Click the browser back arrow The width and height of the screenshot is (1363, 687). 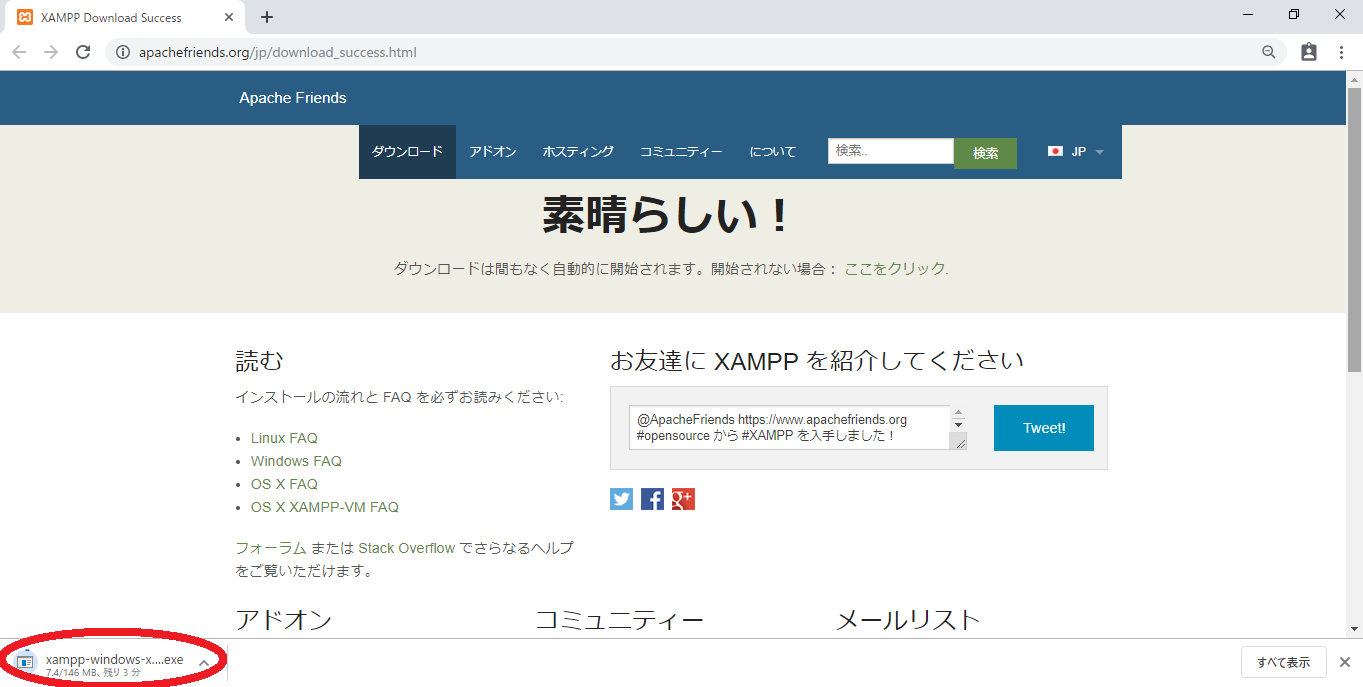(19, 52)
